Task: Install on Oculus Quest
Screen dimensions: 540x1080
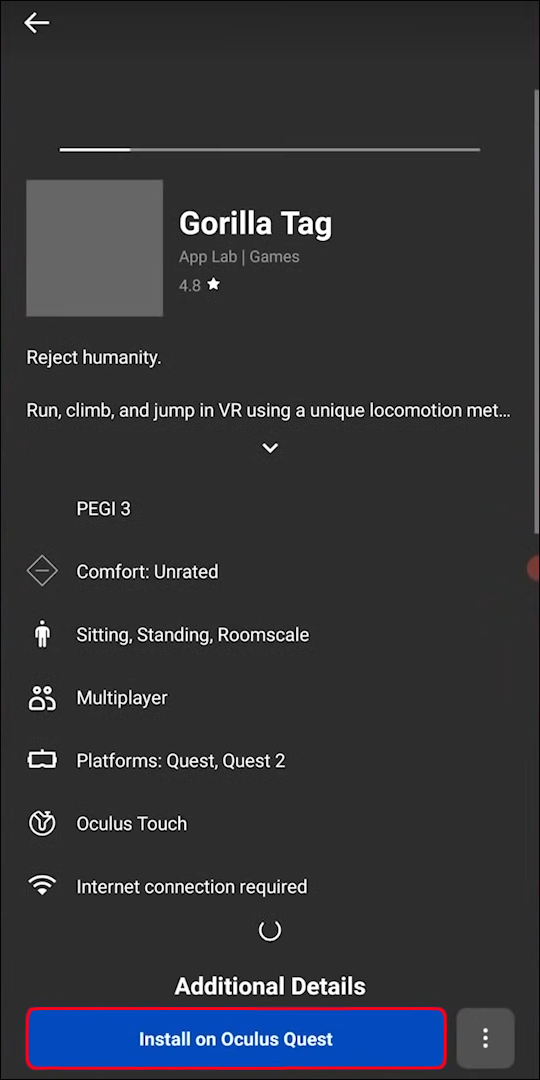Action: click(236, 1038)
